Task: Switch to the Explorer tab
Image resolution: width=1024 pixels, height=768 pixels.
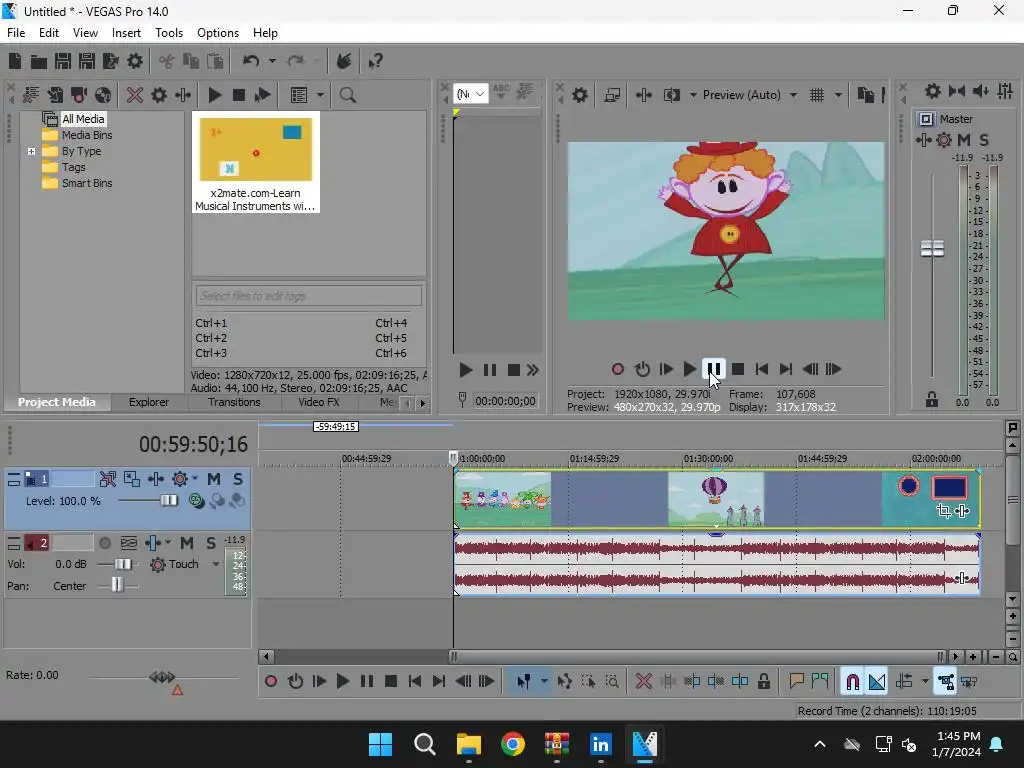Action: pyautogui.click(x=149, y=402)
